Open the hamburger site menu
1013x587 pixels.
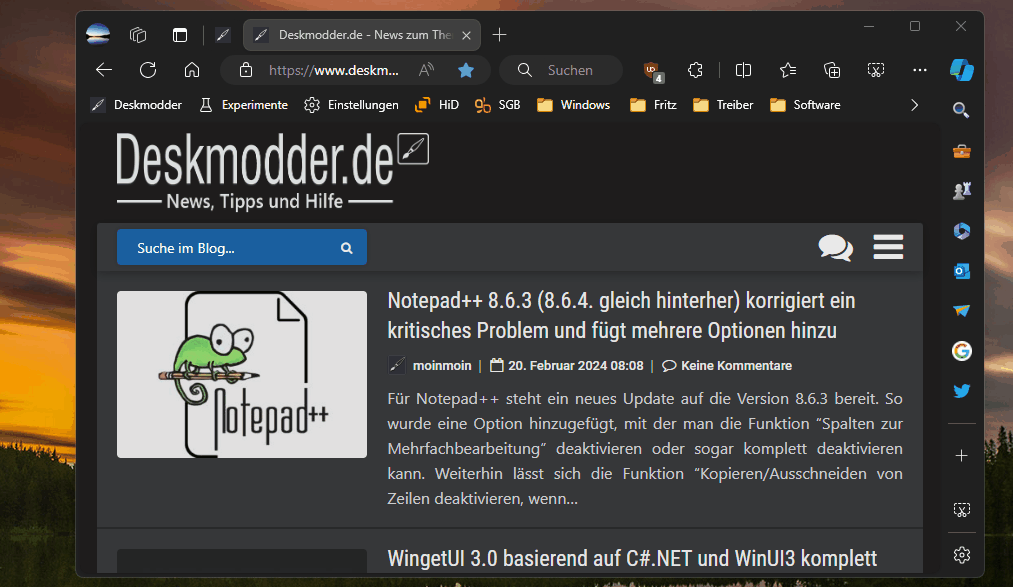888,247
